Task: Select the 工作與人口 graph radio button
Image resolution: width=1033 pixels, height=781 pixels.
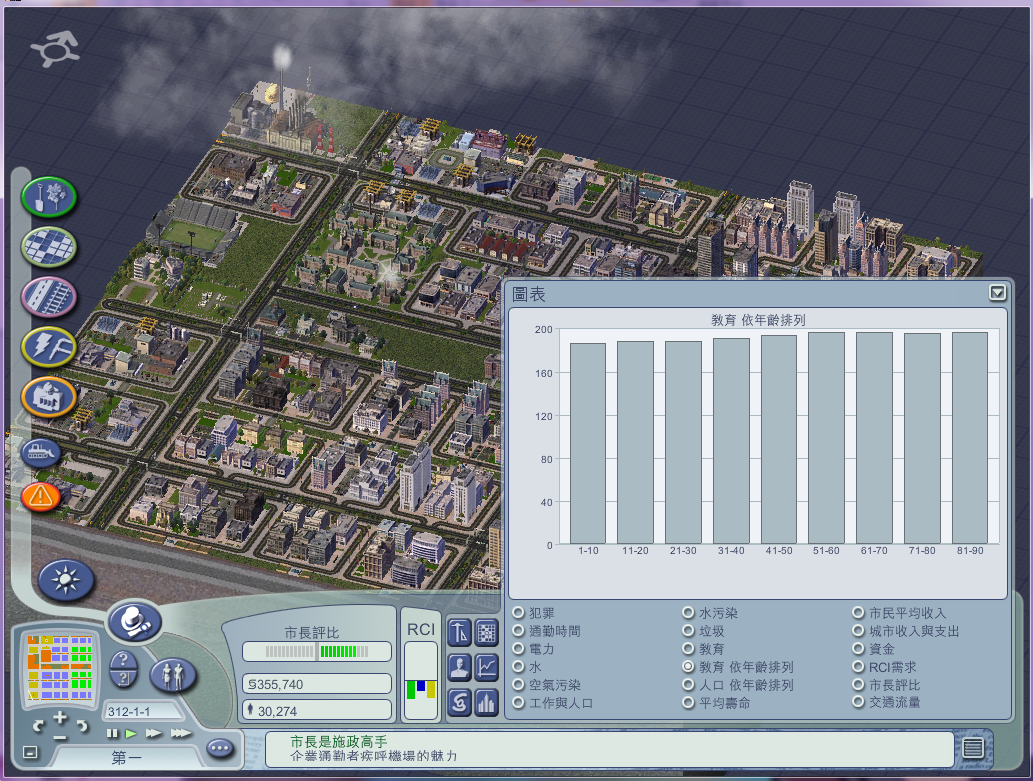Action: (x=518, y=703)
